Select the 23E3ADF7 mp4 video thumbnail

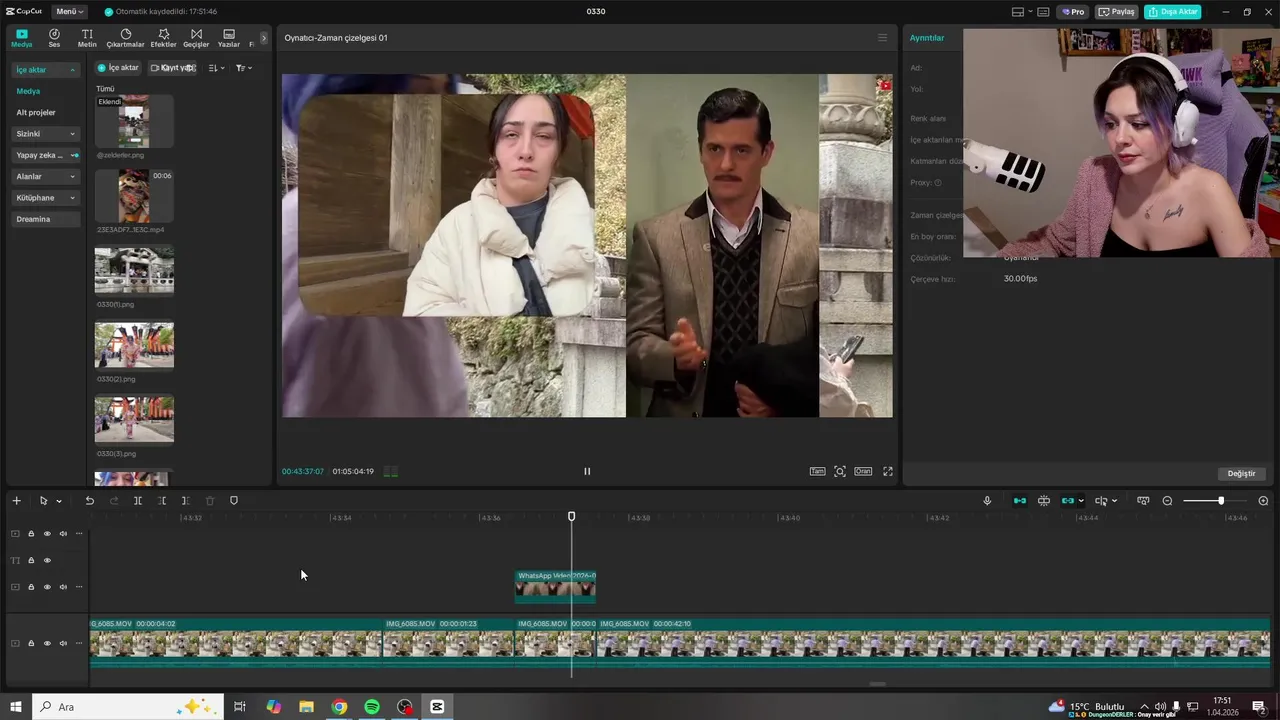[134, 196]
